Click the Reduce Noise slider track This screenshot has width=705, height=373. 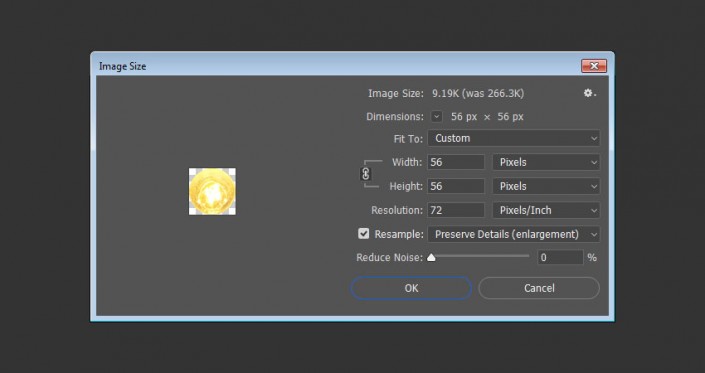479,256
